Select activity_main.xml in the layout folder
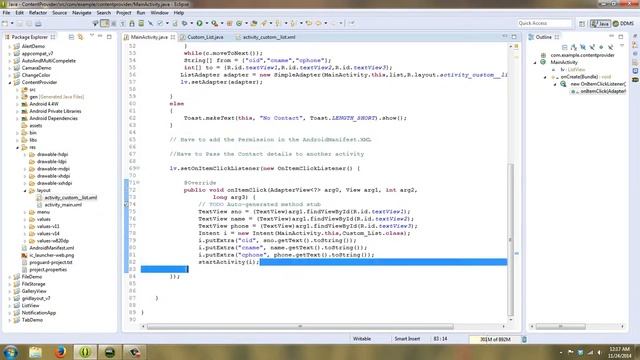640x360 pixels. [63, 205]
